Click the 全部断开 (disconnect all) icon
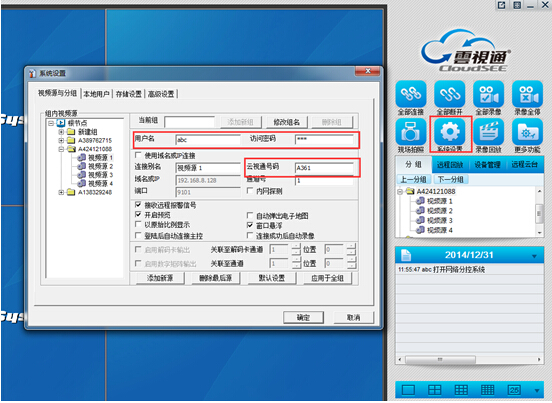This screenshot has height=403, width=552. tap(450, 94)
